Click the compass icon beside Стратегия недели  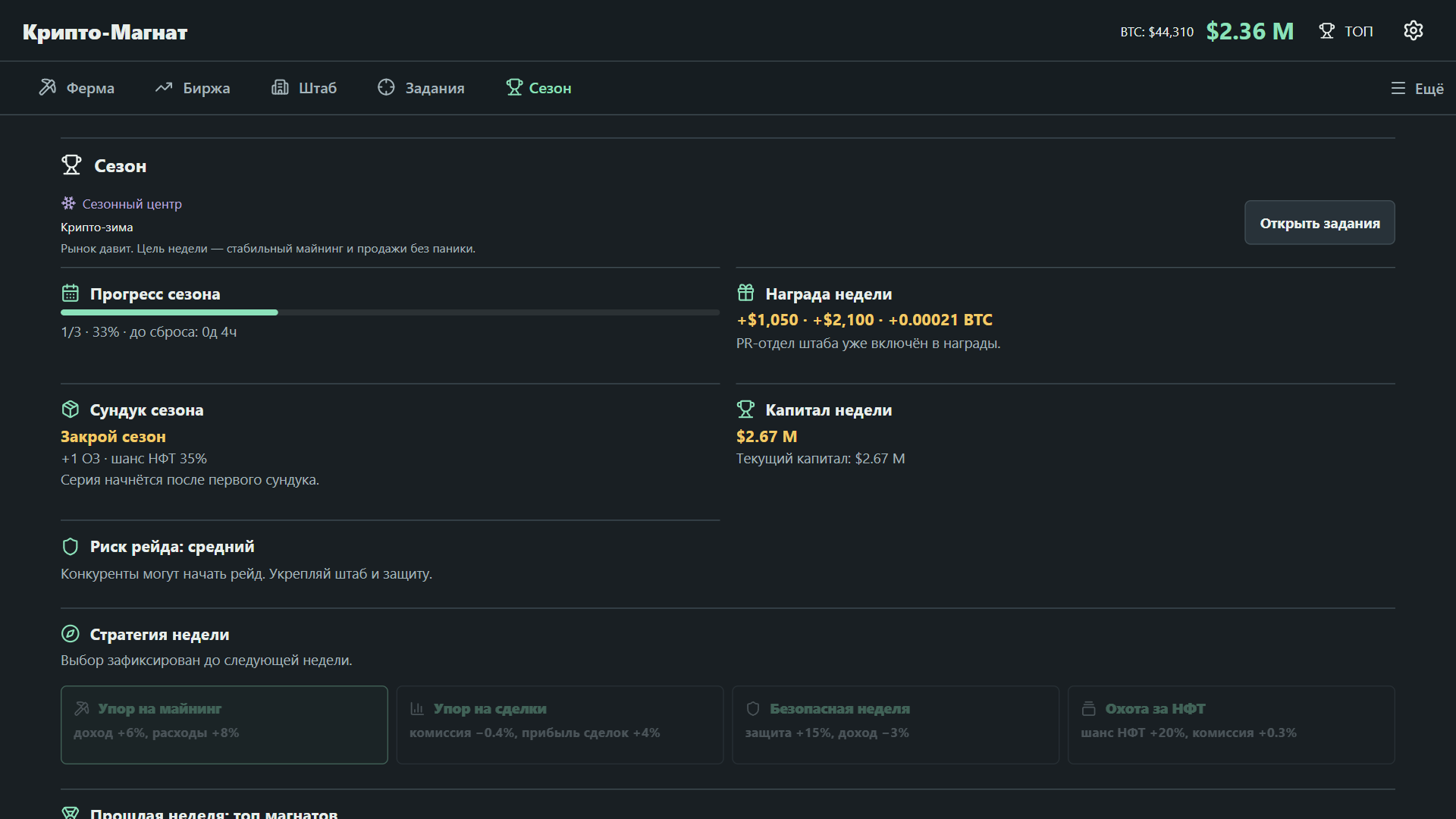coord(71,634)
